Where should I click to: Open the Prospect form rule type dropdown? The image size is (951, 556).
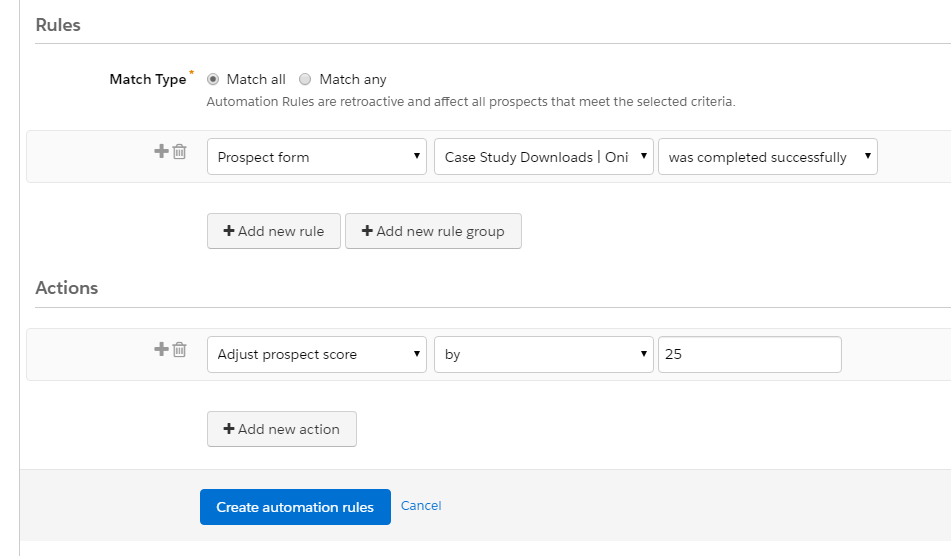(x=317, y=157)
